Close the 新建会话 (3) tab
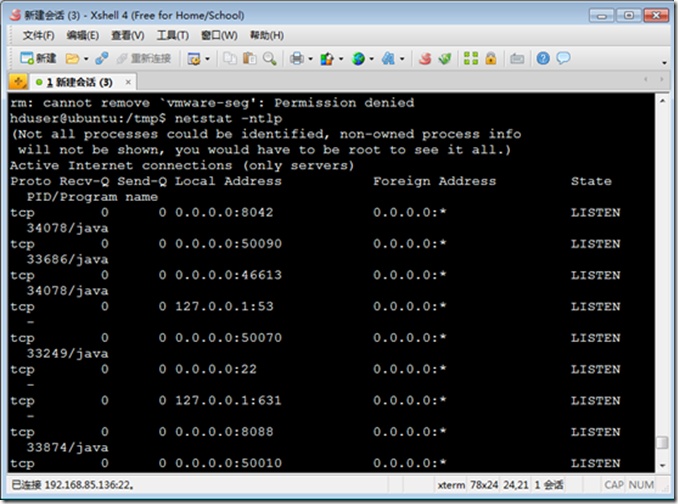 point(128,82)
